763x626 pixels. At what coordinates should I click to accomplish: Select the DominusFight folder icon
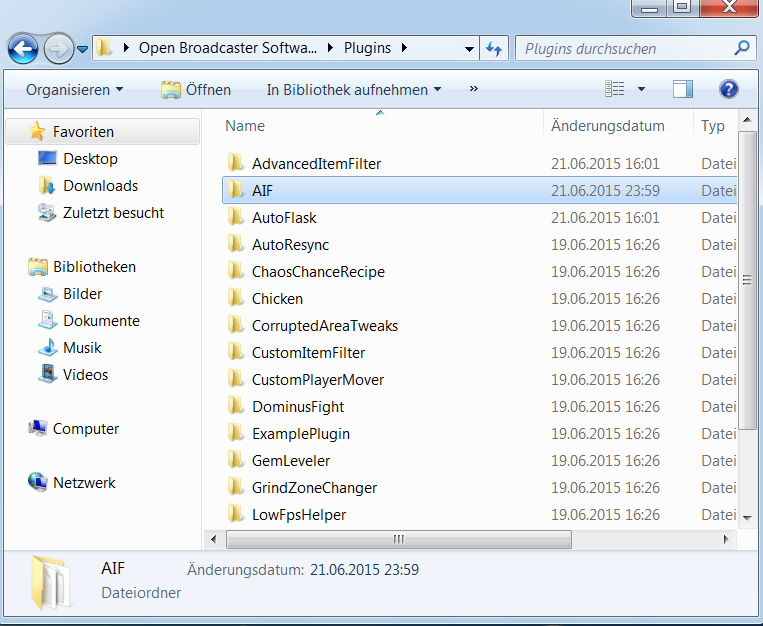(236, 406)
